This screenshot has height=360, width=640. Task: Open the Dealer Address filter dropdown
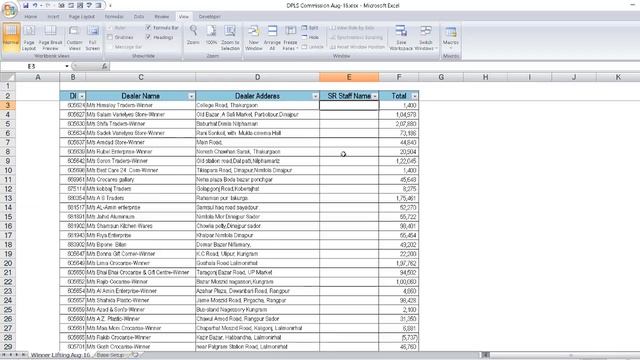point(315,96)
